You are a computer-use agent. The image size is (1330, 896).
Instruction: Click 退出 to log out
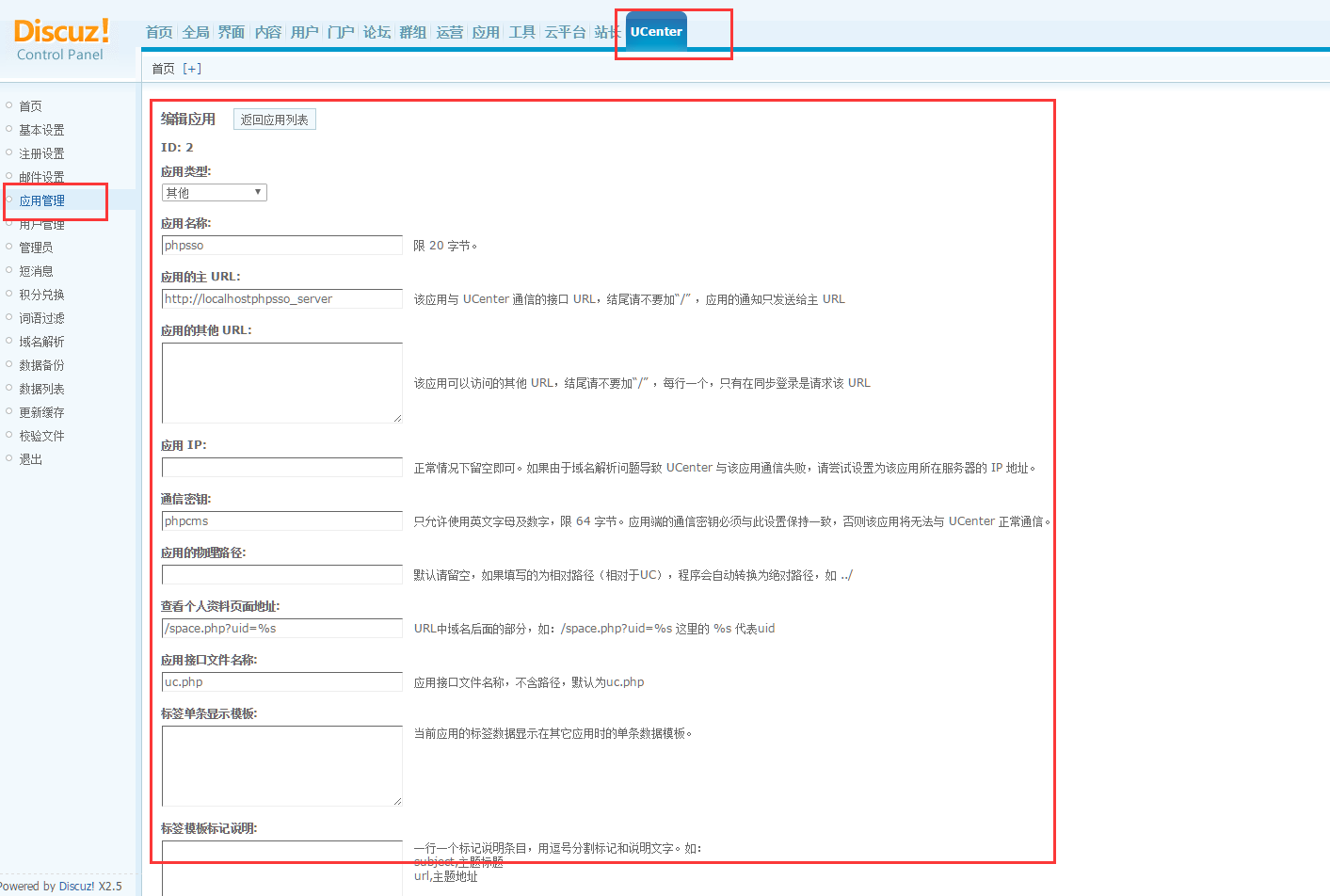point(30,459)
